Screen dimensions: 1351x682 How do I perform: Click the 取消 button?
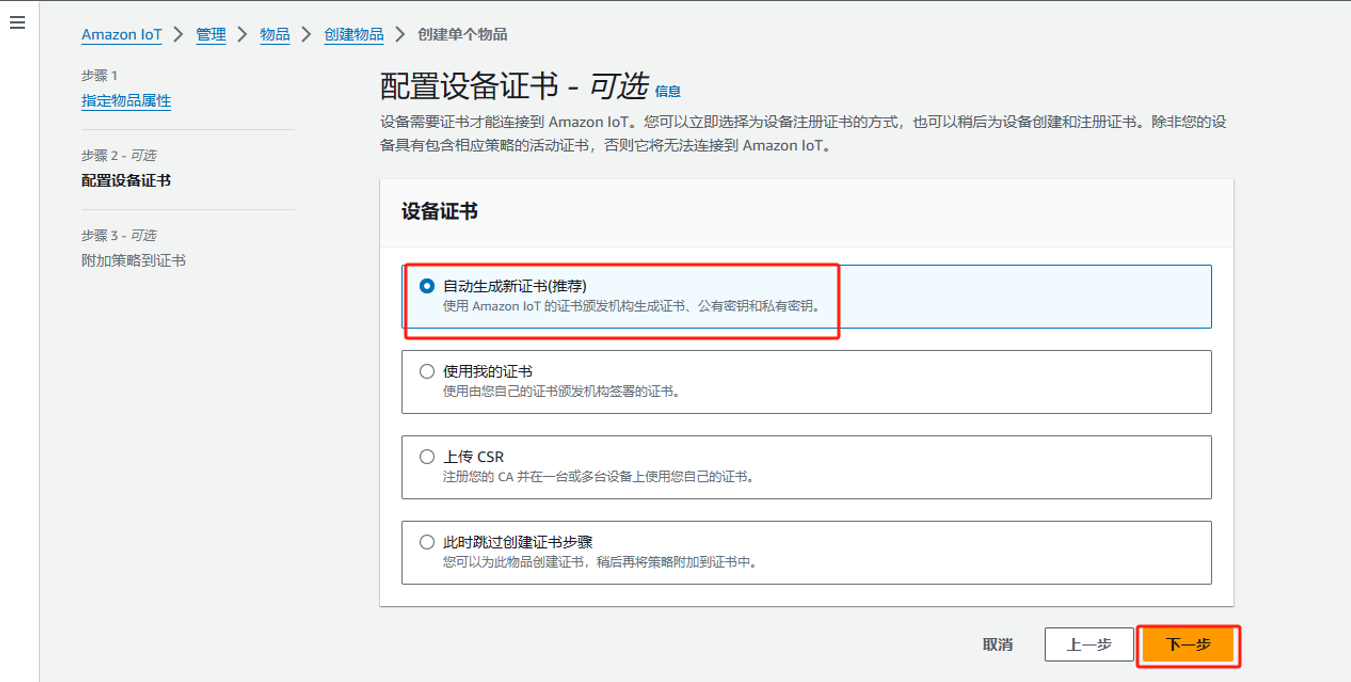click(x=997, y=645)
